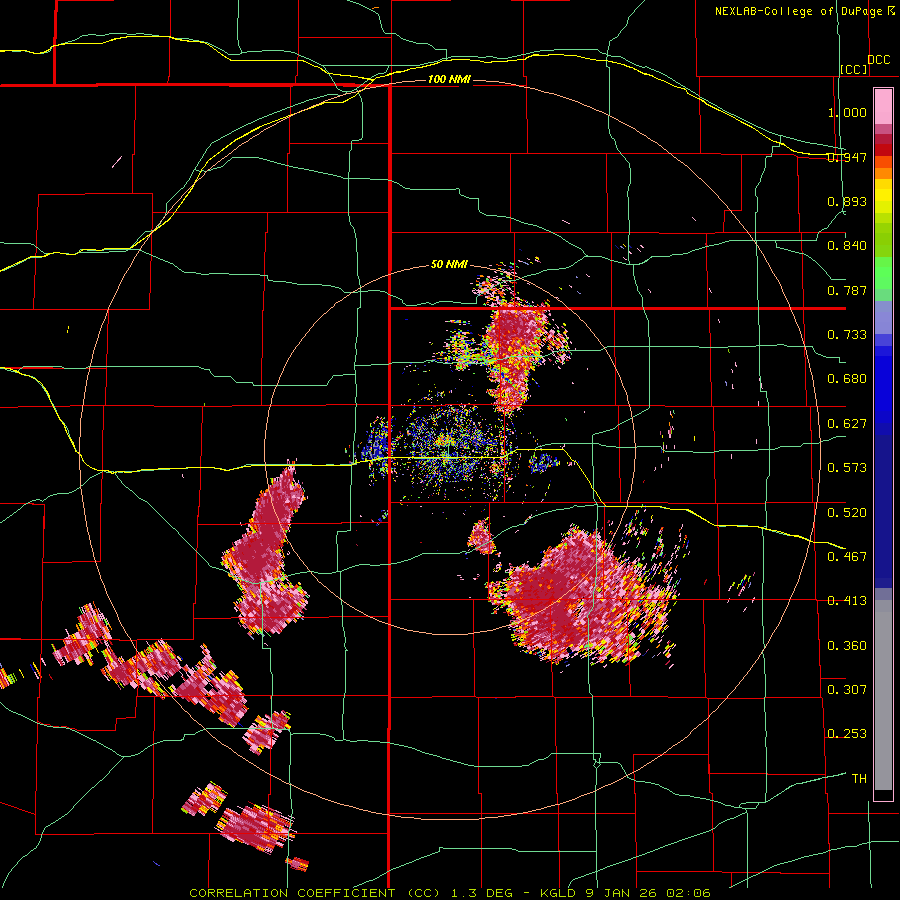Image resolution: width=900 pixels, height=900 pixels.
Task: Select the 0.467 scale value
Action: pos(847,556)
